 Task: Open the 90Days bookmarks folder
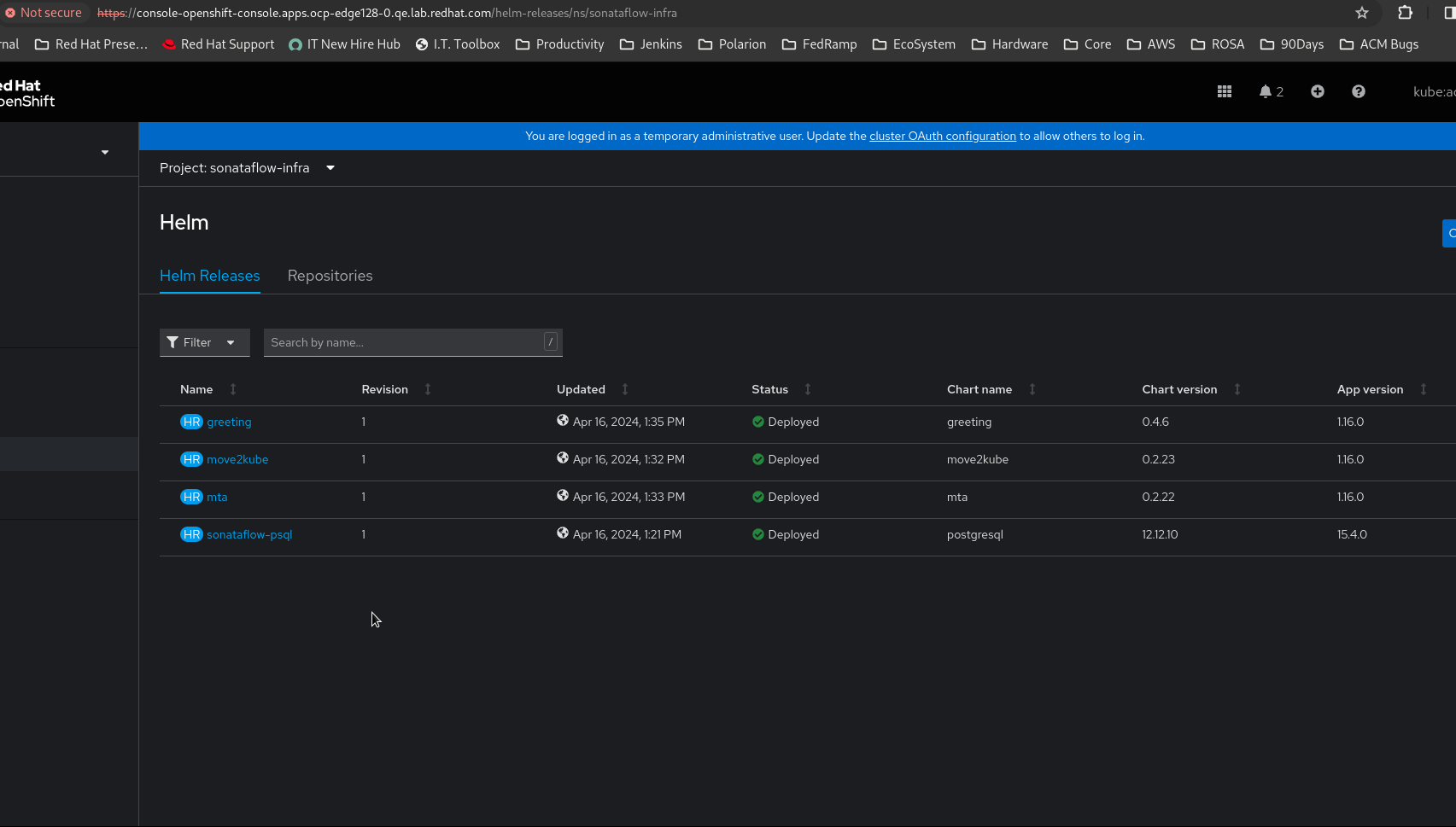(x=1291, y=44)
